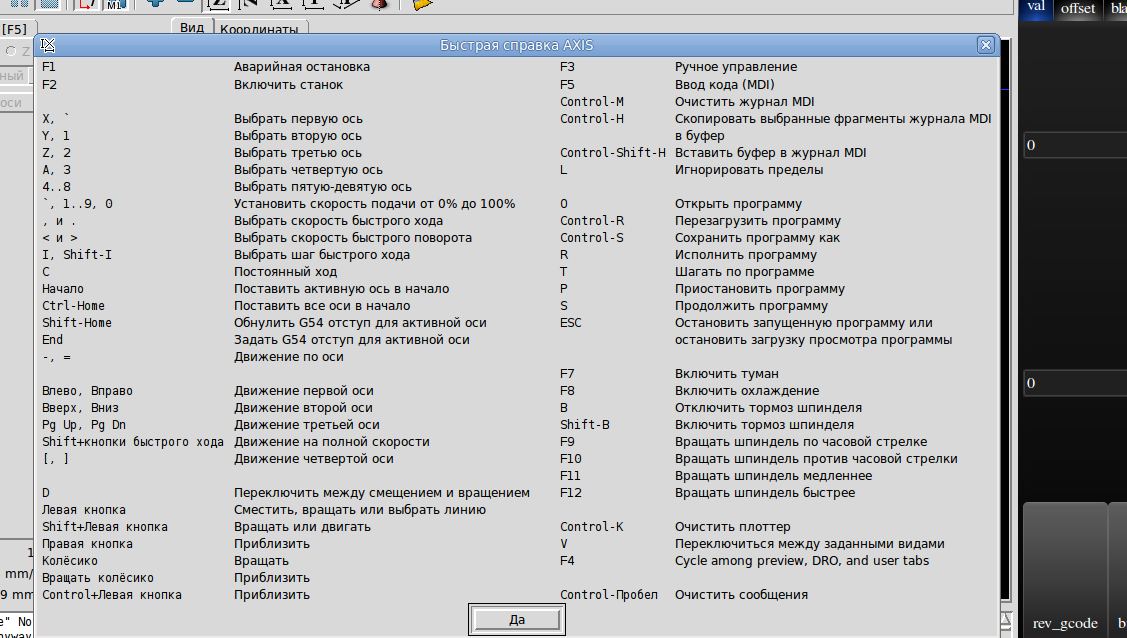Click the text 'Включить станок'
Screen dimensions: 1127x638
tap(288, 85)
